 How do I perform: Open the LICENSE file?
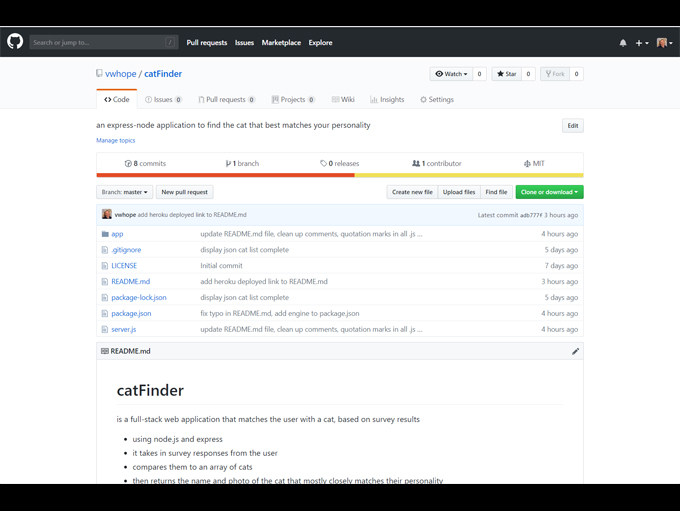click(124, 265)
